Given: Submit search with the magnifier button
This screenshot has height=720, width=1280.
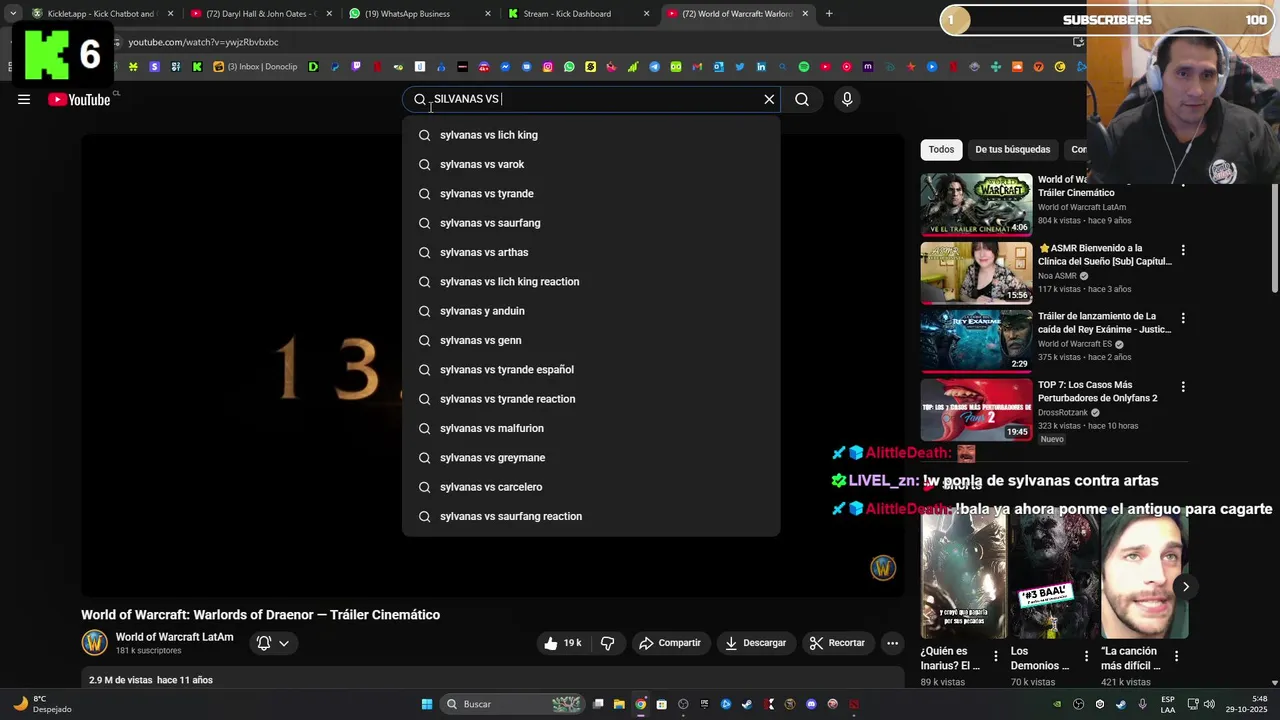Looking at the screenshot, I should point(802,99).
